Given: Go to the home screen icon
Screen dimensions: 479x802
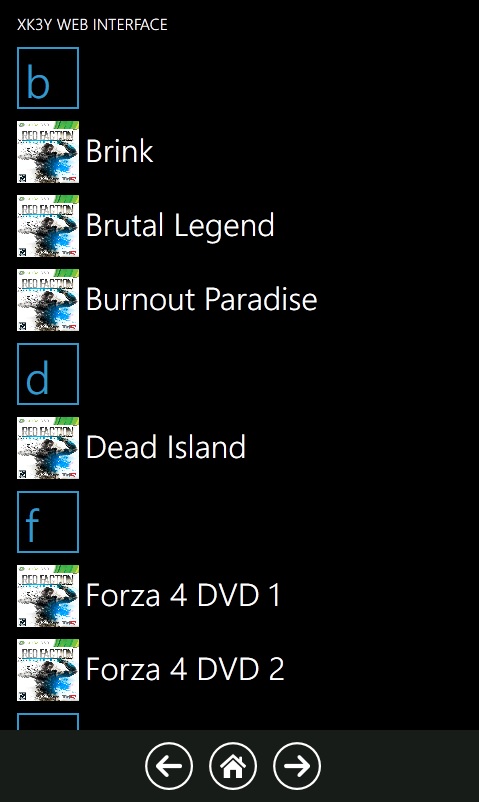Looking at the screenshot, I should pyautogui.click(x=233, y=766).
